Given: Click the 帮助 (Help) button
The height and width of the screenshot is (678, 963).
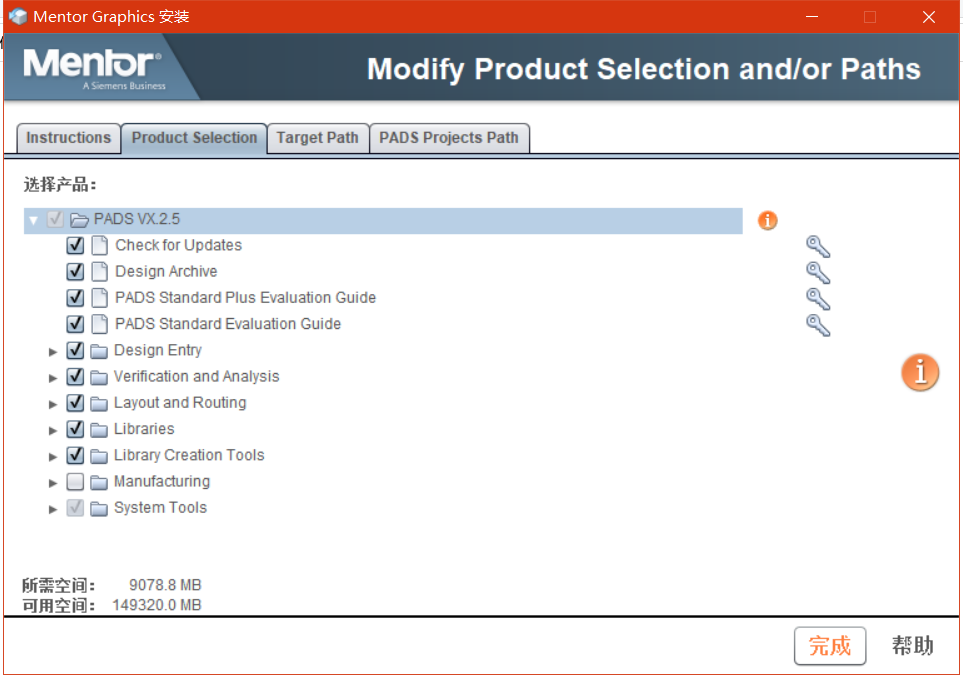Looking at the screenshot, I should (913, 645).
